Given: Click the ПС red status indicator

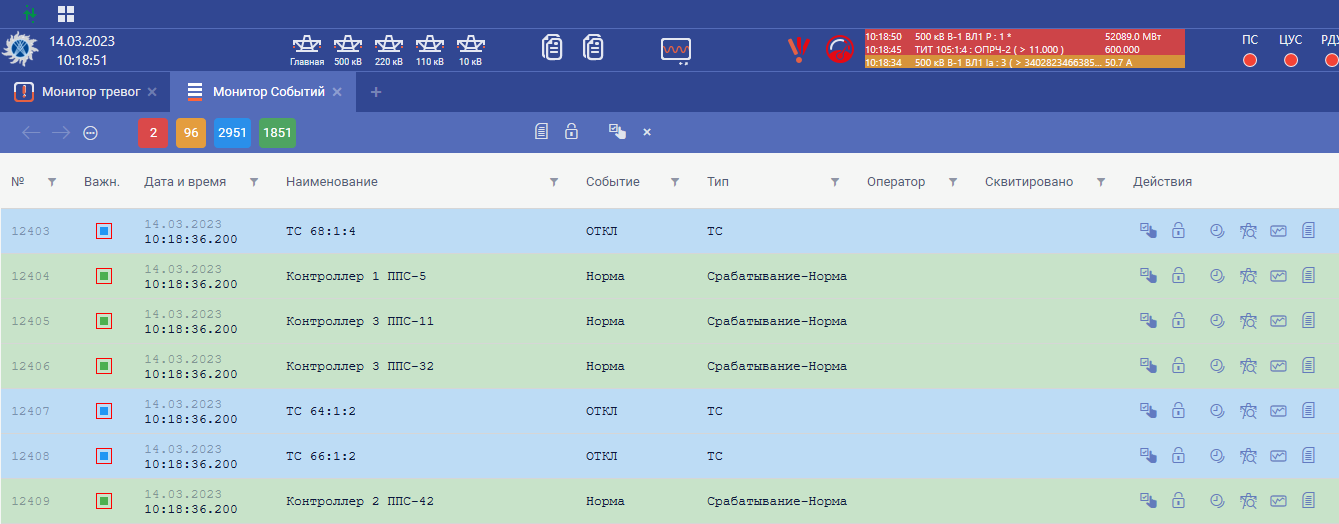Looking at the screenshot, I should point(1250,60).
